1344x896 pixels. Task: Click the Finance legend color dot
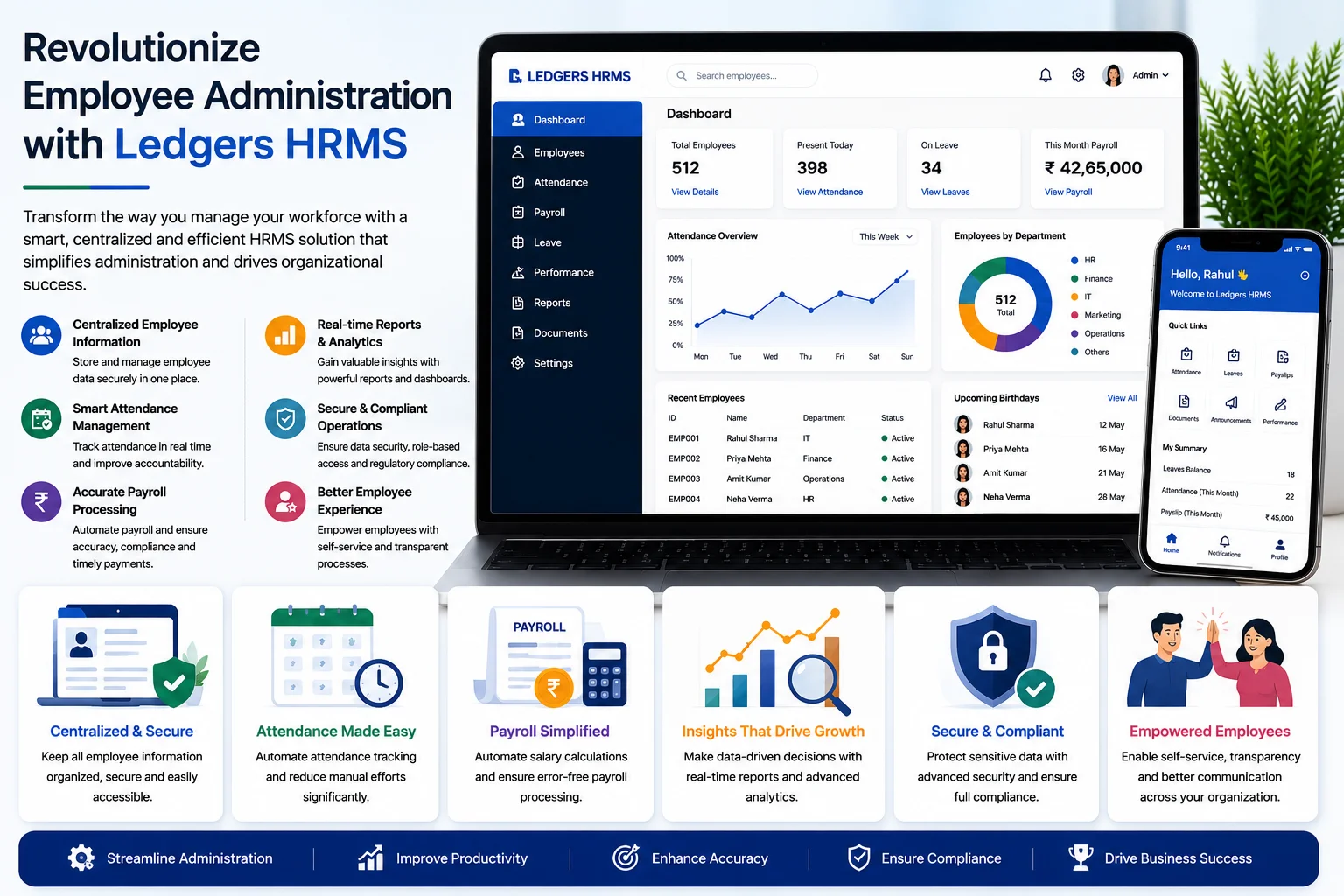click(x=1074, y=278)
